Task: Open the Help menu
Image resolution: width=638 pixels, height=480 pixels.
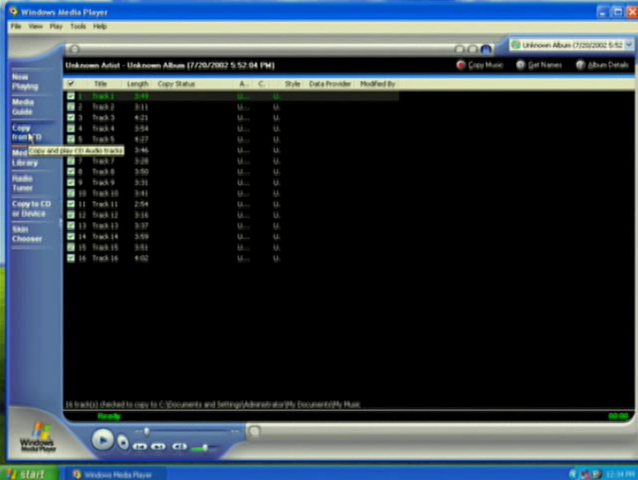Action: [x=100, y=26]
